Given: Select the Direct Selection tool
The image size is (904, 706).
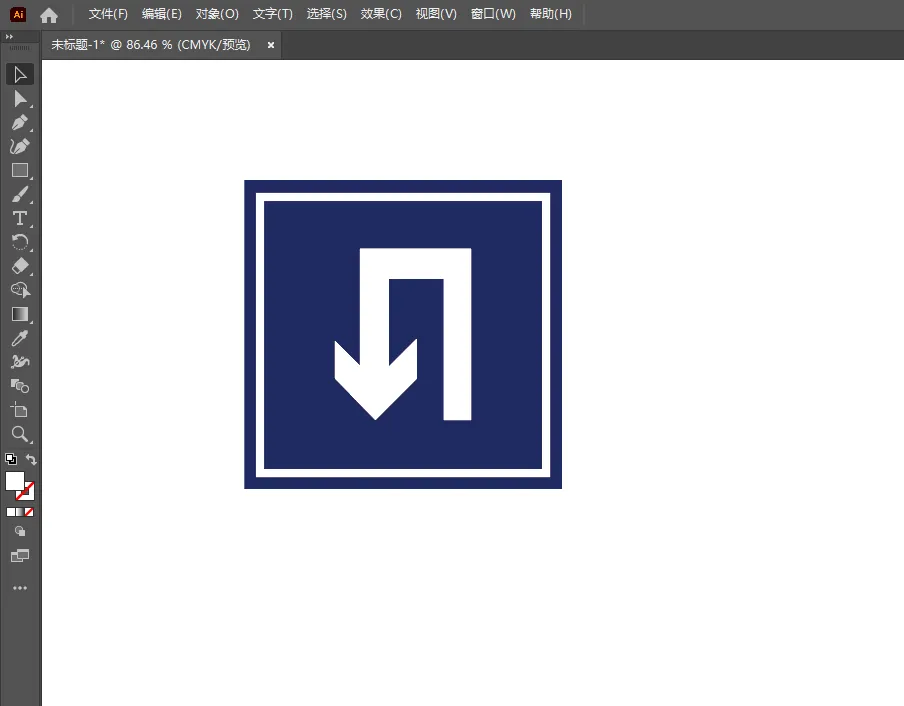Looking at the screenshot, I should 20,99.
